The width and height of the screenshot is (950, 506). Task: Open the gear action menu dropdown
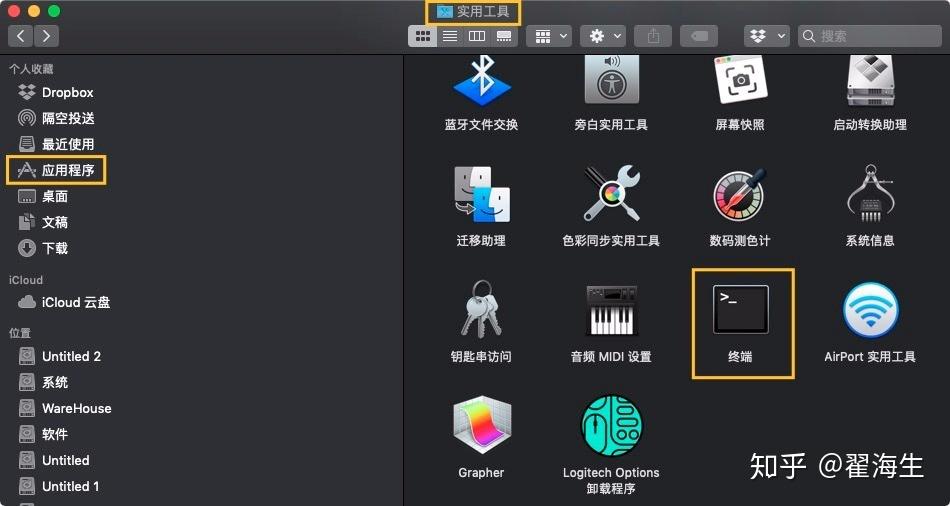coord(603,36)
